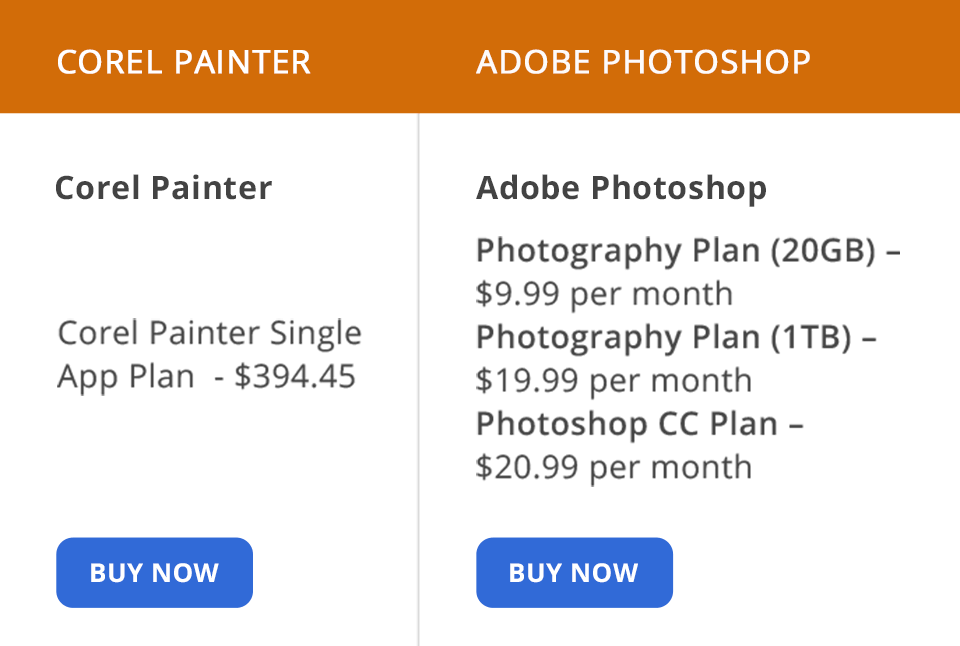Select the Photography Plan (1TB) line
The height and width of the screenshot is (646, 960).
coord(675,338)
